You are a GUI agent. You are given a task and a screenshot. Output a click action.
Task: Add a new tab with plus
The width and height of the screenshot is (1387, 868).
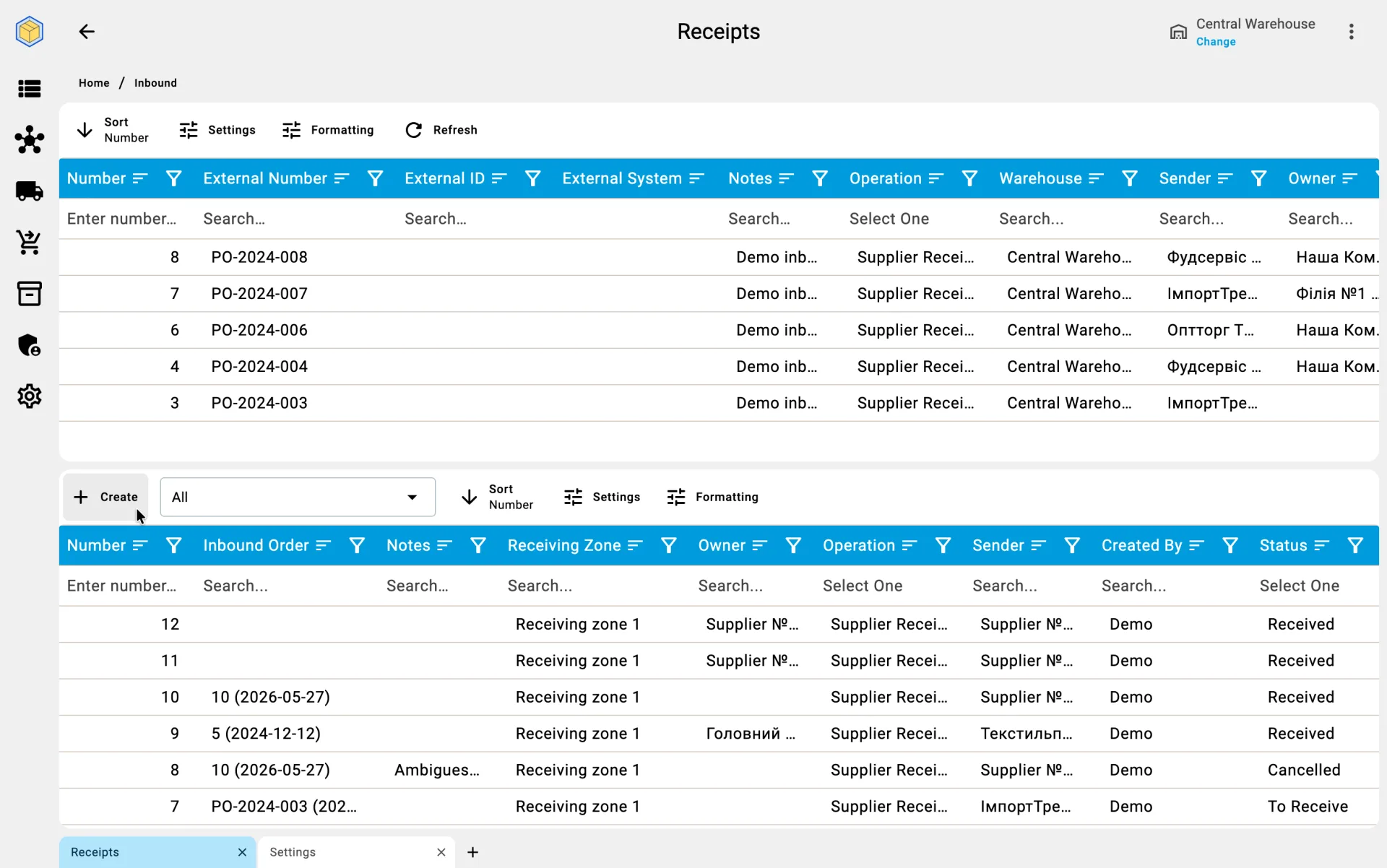click(x=472, y=853)
